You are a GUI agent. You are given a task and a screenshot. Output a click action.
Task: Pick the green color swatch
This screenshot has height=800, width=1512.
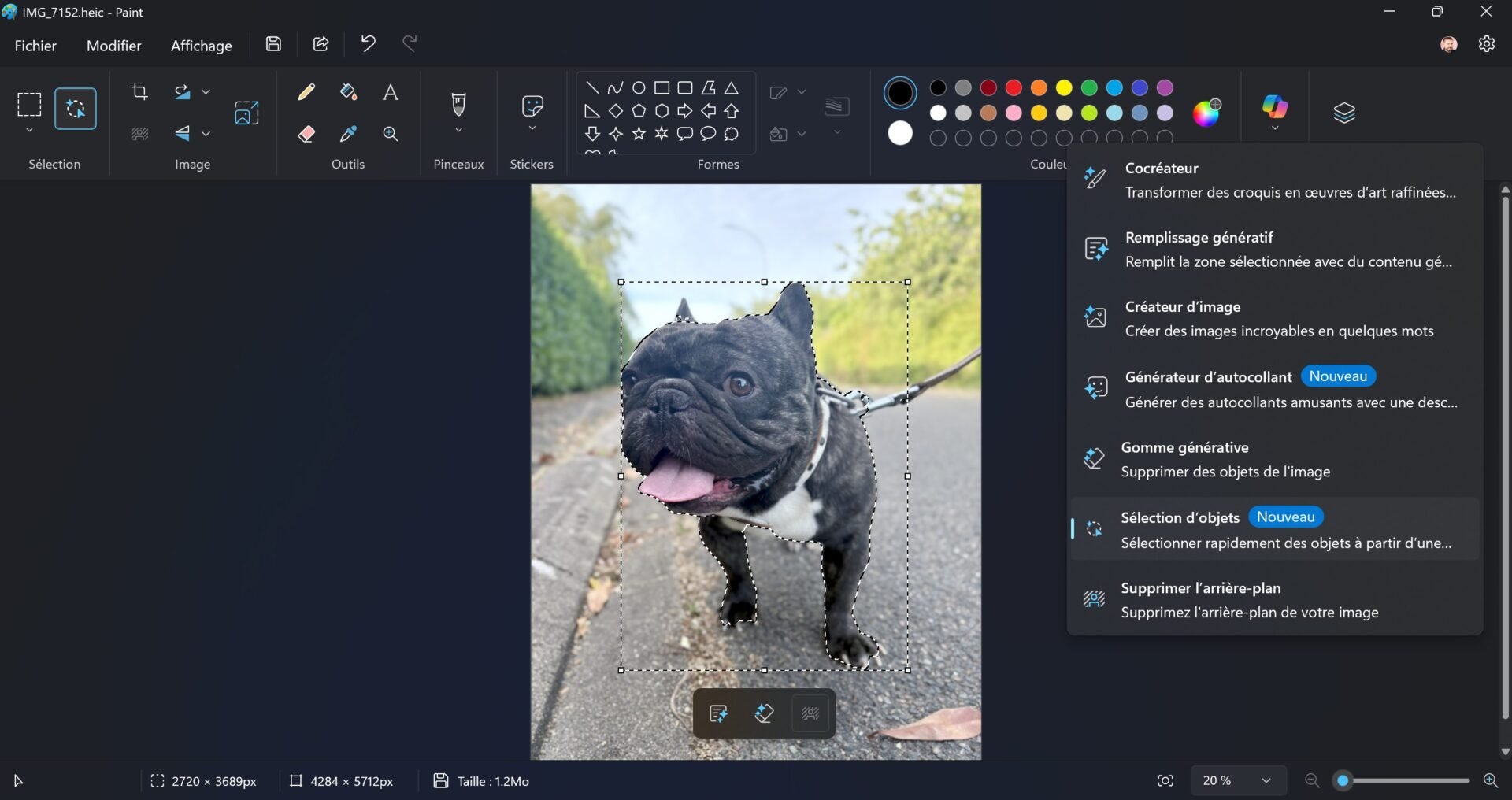[1089, 87]
